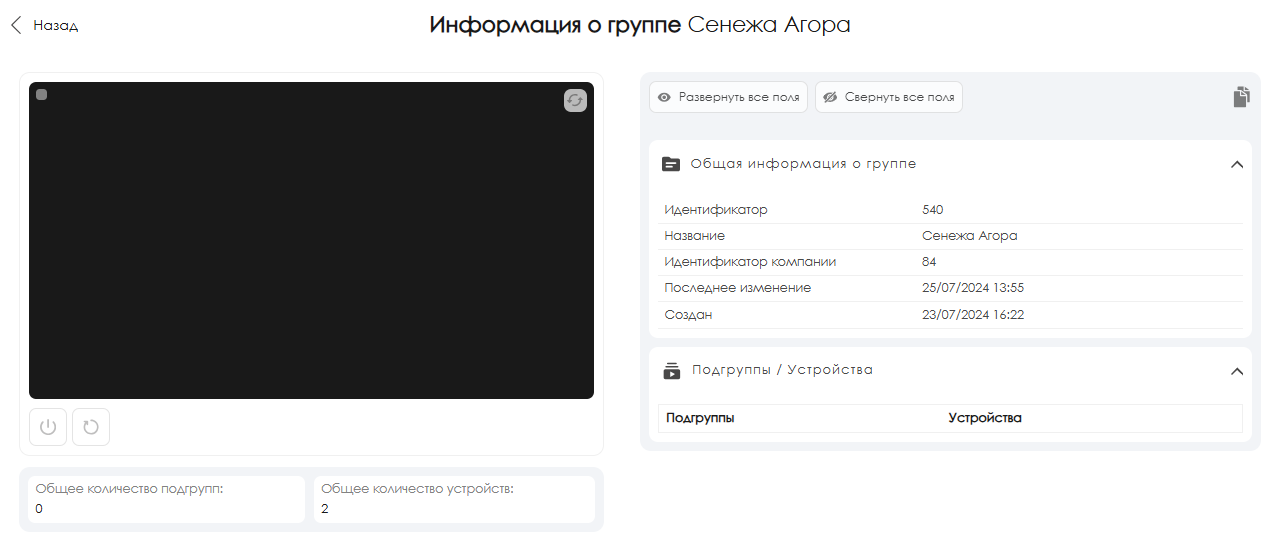Select the Подгруппы column header
The width and height of the screenshot is (1264, 537).
click(x=700, y=418)
